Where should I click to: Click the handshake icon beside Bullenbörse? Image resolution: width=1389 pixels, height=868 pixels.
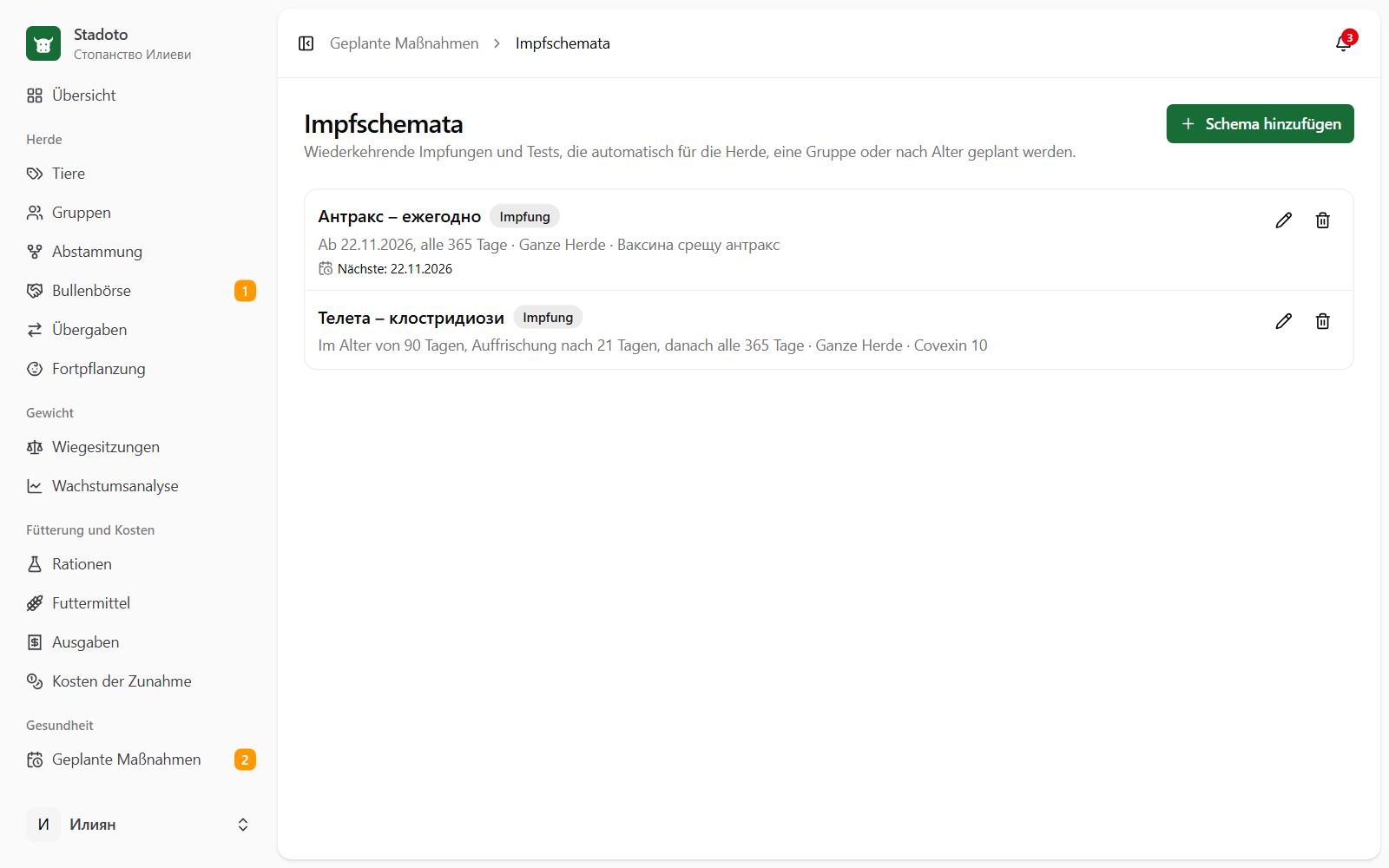coord(35,291)
